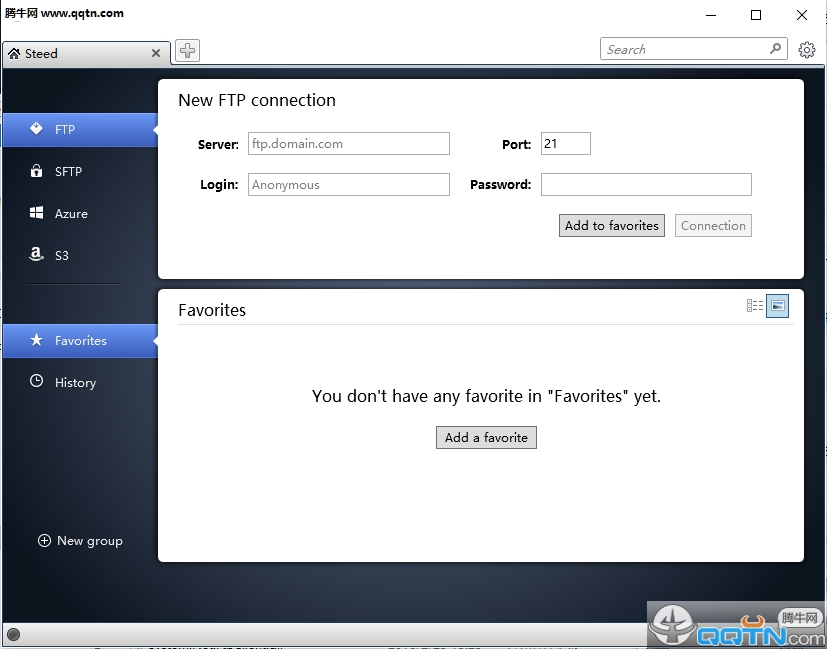Image resolution: width=827 pixels, height=649 pixels.
Task: Click the Login input field
Action: (x=348, y=185)
